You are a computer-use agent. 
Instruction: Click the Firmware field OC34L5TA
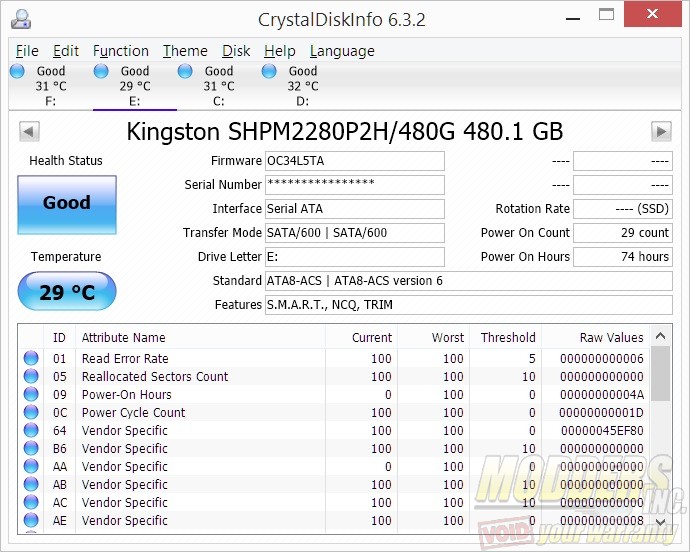point(355,161)
